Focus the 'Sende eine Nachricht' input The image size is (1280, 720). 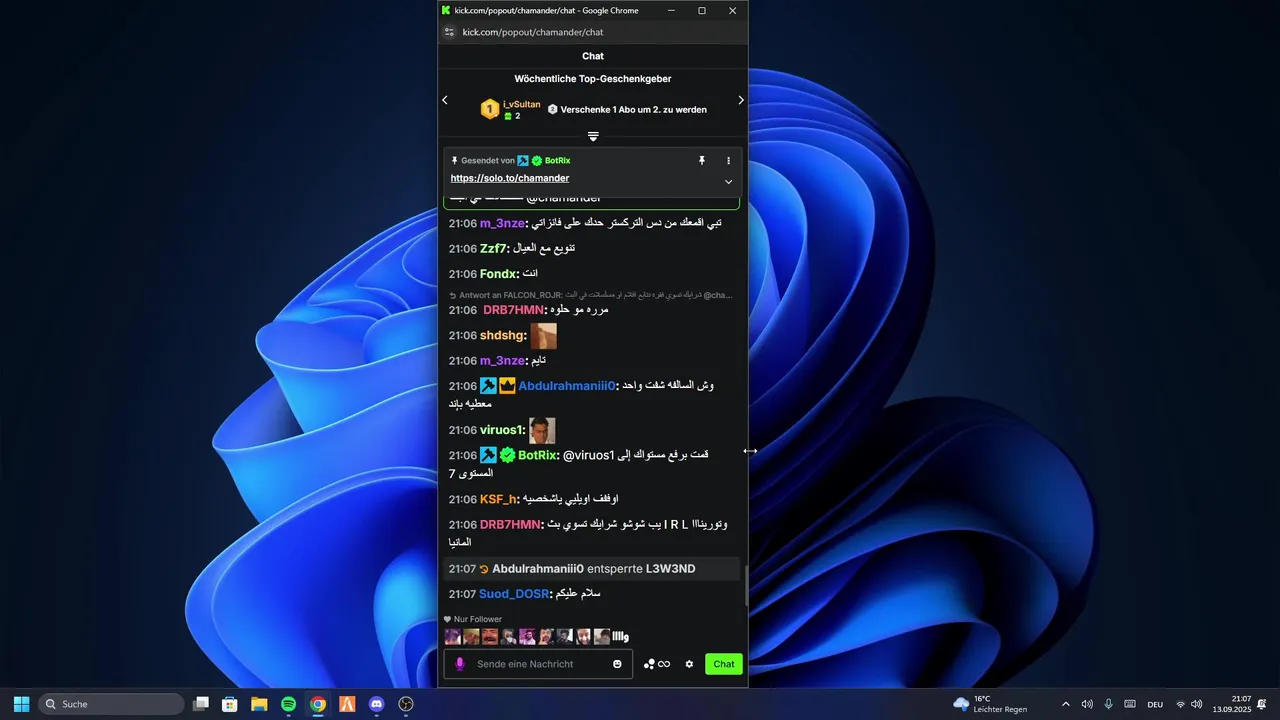(x=538, y=664)
